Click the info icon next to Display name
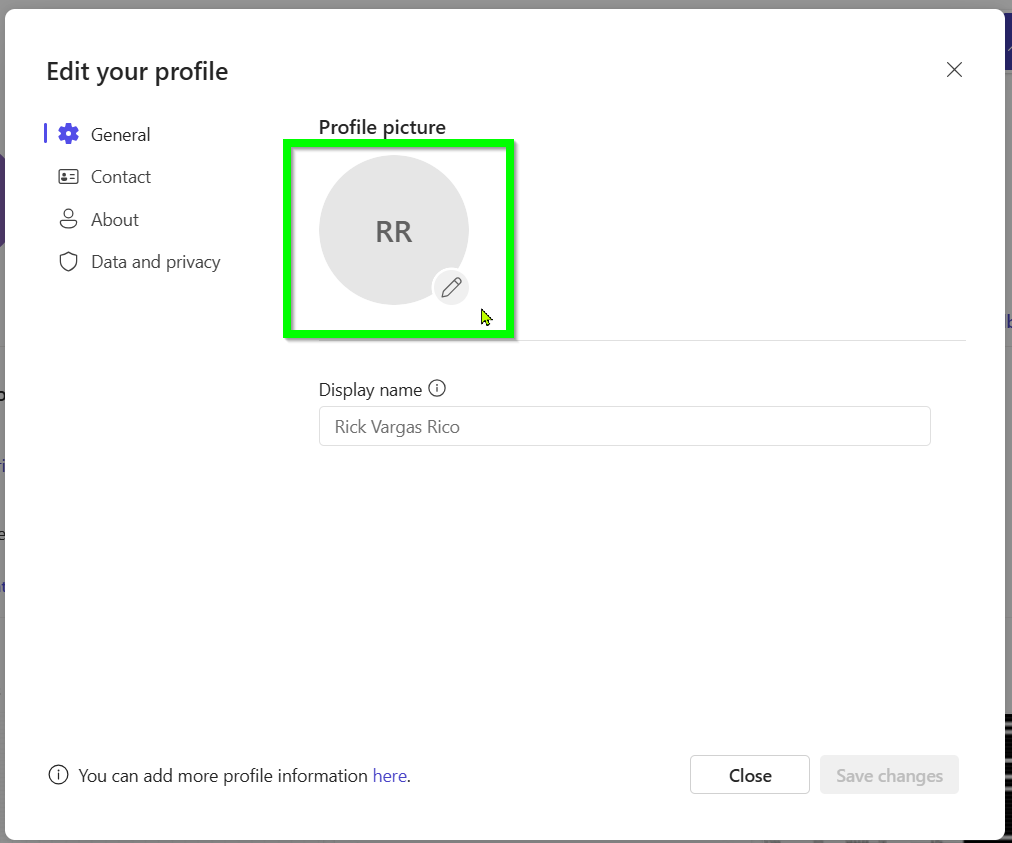Image resolution: width=1012 pixels, height=843 pixels. (x=437, y=389)
